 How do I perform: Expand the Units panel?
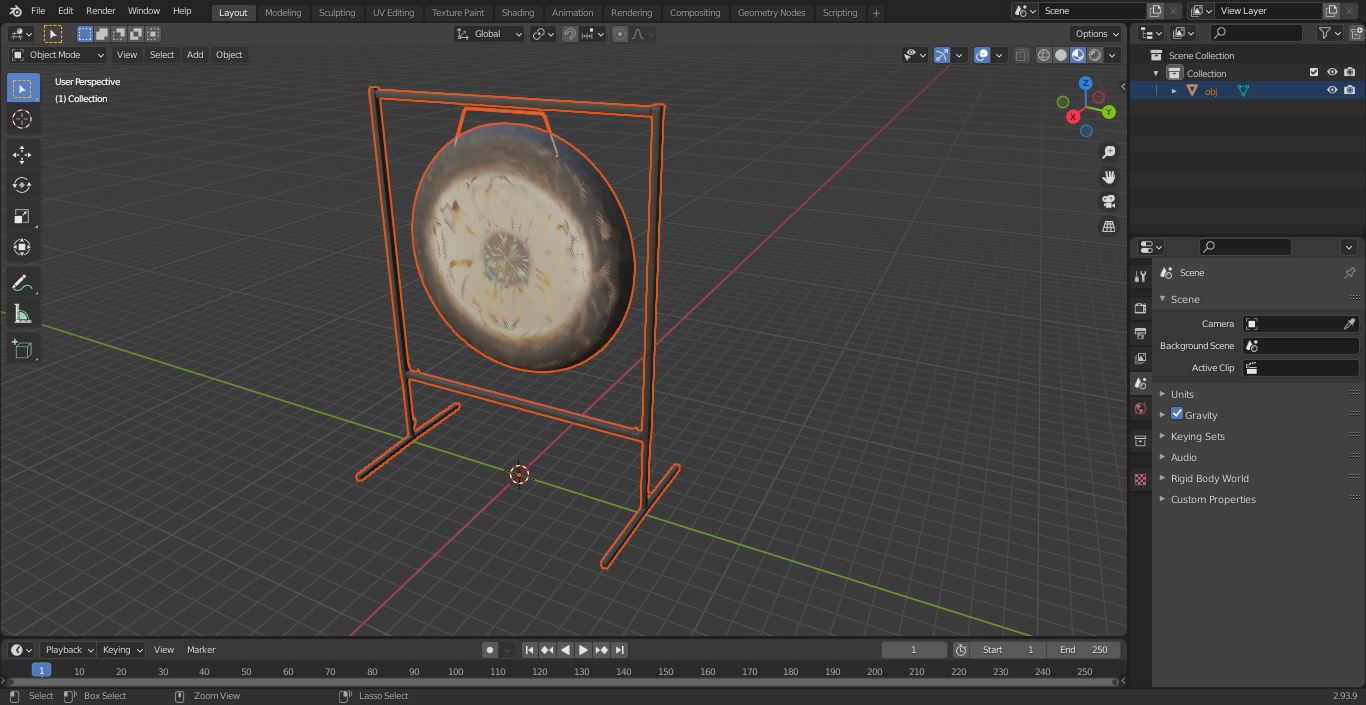point(1182,394)
